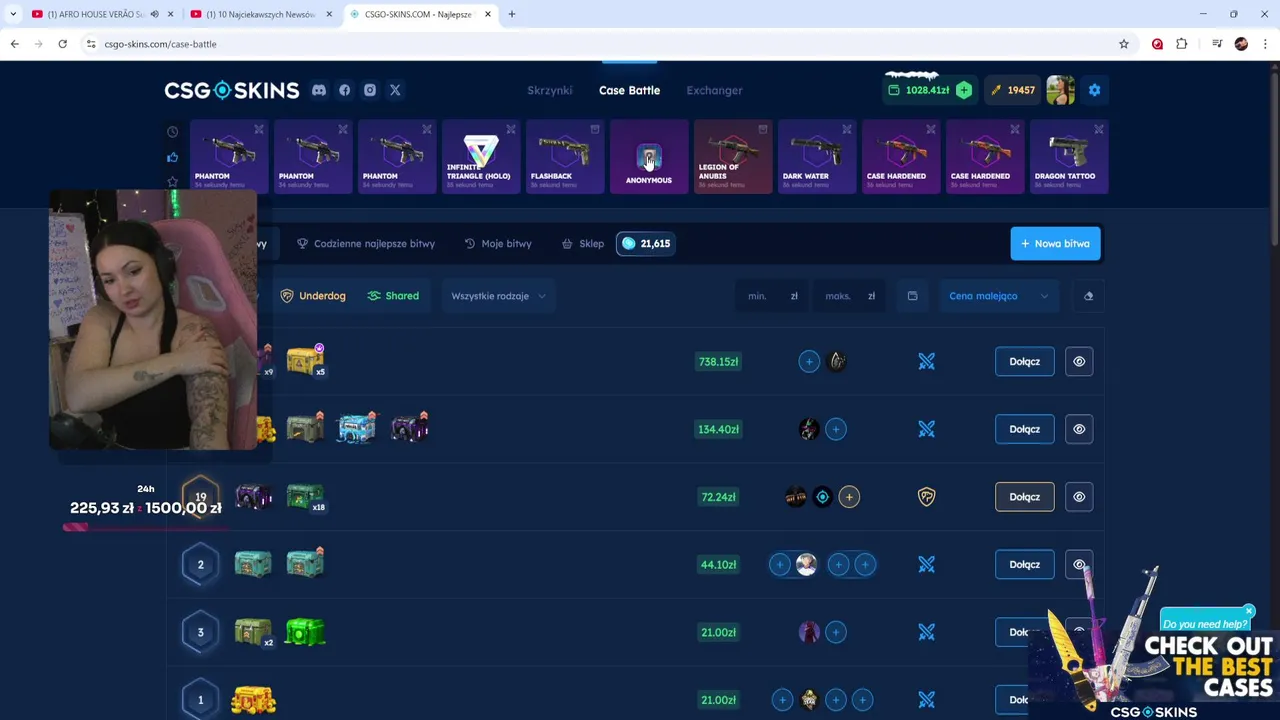Close the Do you need help popup

tap(1249, 611)
